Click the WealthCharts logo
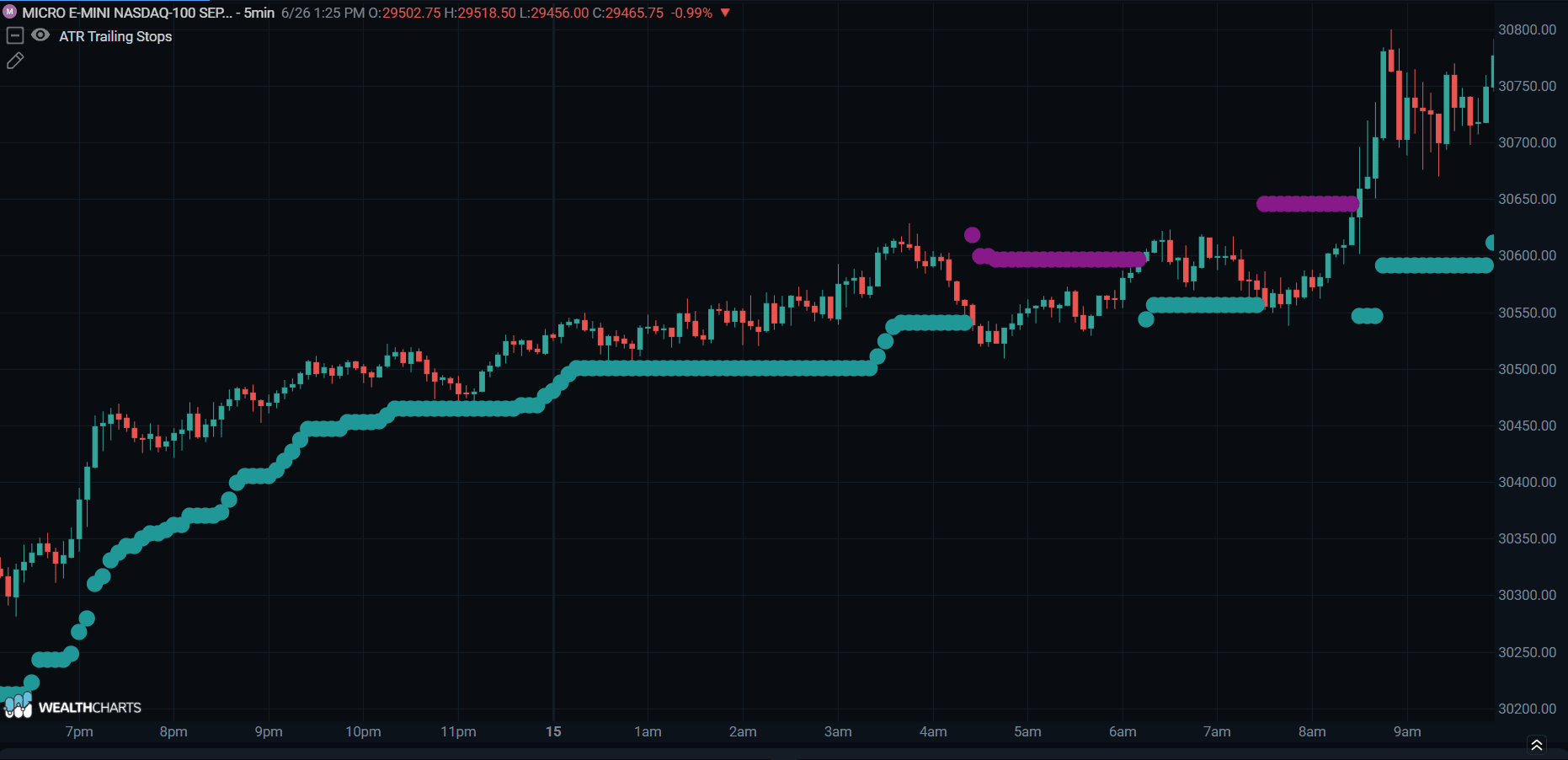 coord(72,706)
